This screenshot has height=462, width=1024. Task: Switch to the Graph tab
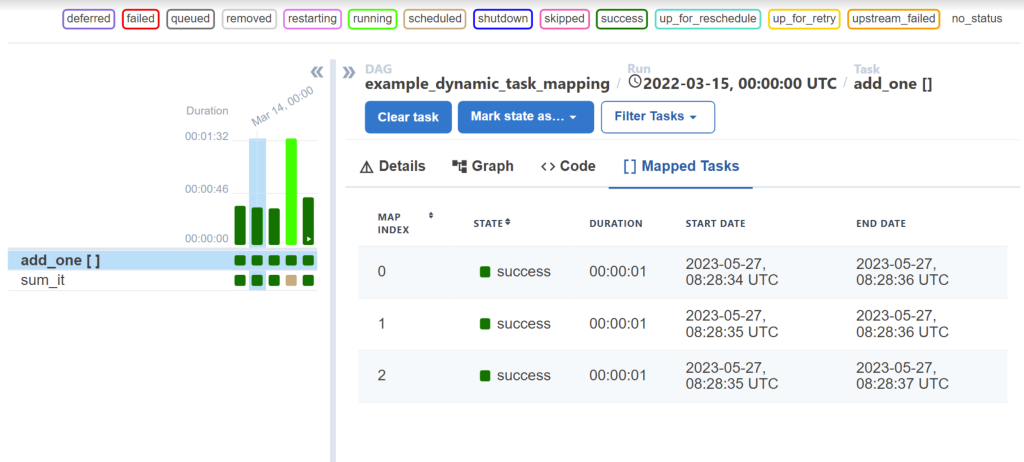pyautogui.click(x=483, y=166)
